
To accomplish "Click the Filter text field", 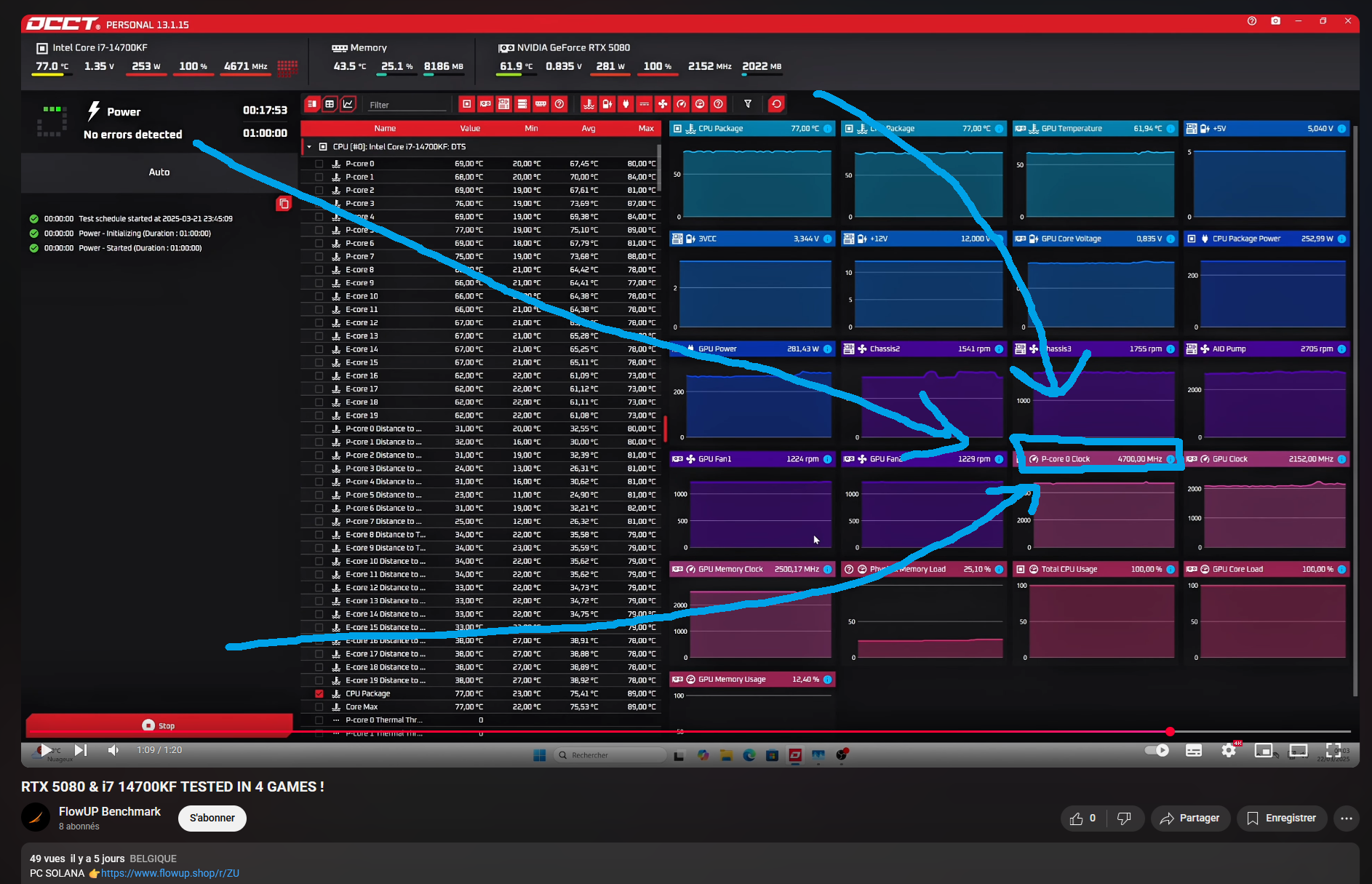I will click(407, 105).
